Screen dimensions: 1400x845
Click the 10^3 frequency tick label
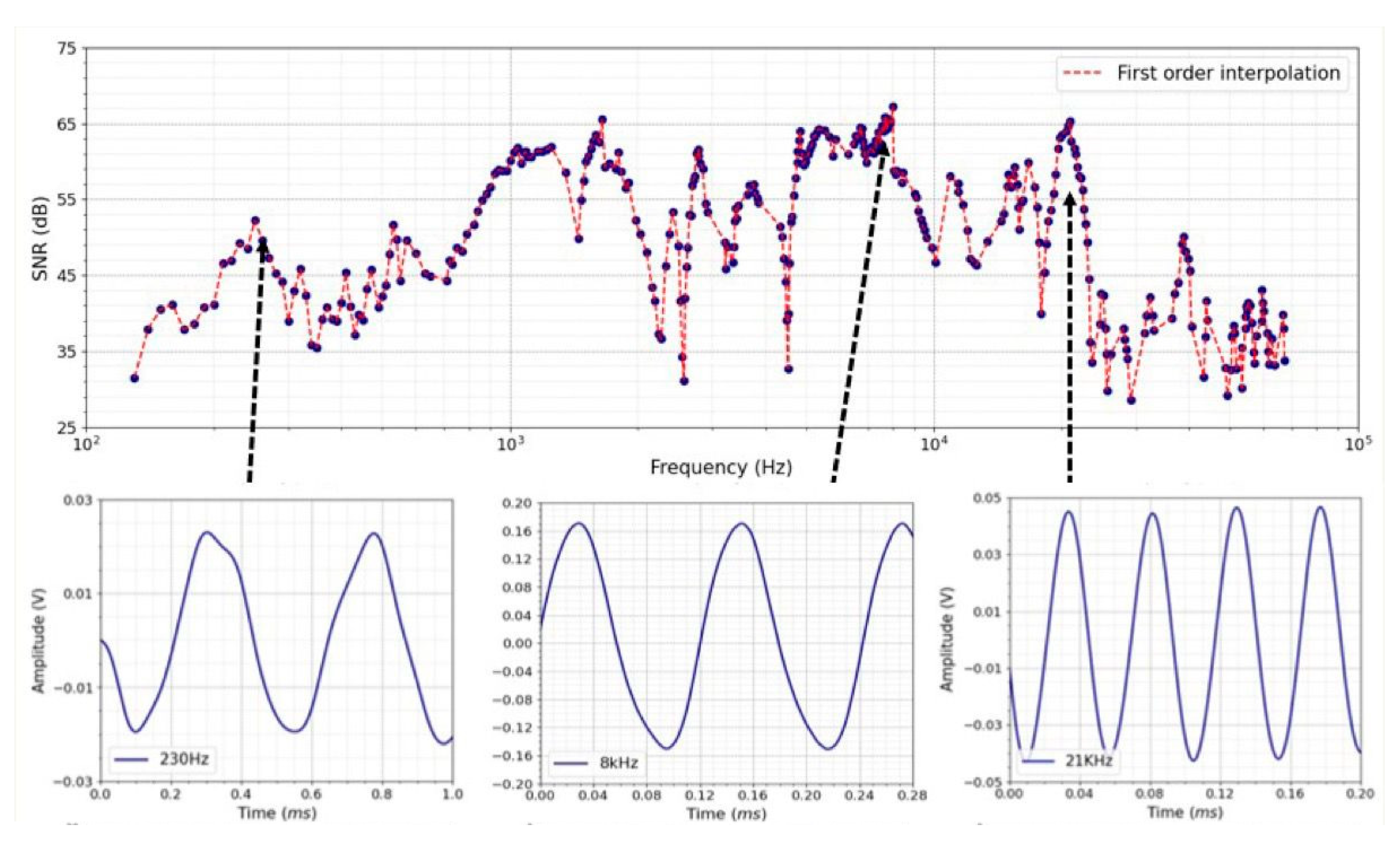pyautogui.click(x=510, y=443)
